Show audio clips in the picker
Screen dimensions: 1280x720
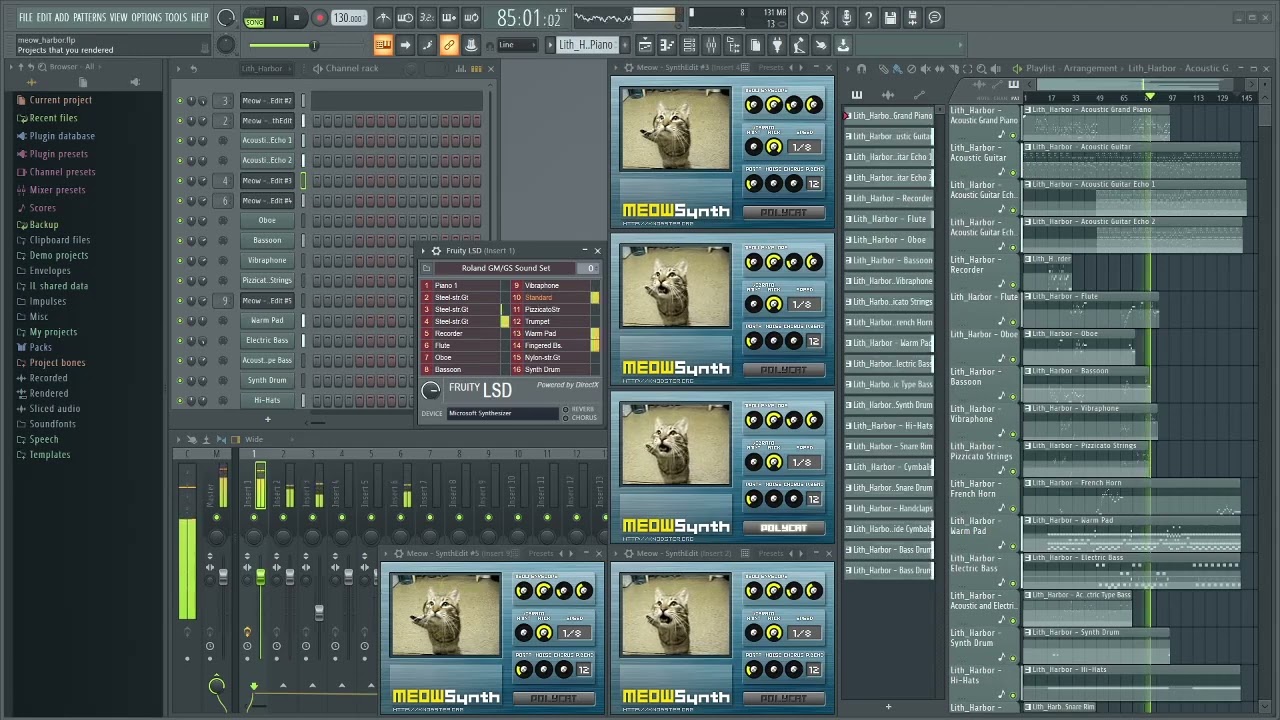pos(888,95)
